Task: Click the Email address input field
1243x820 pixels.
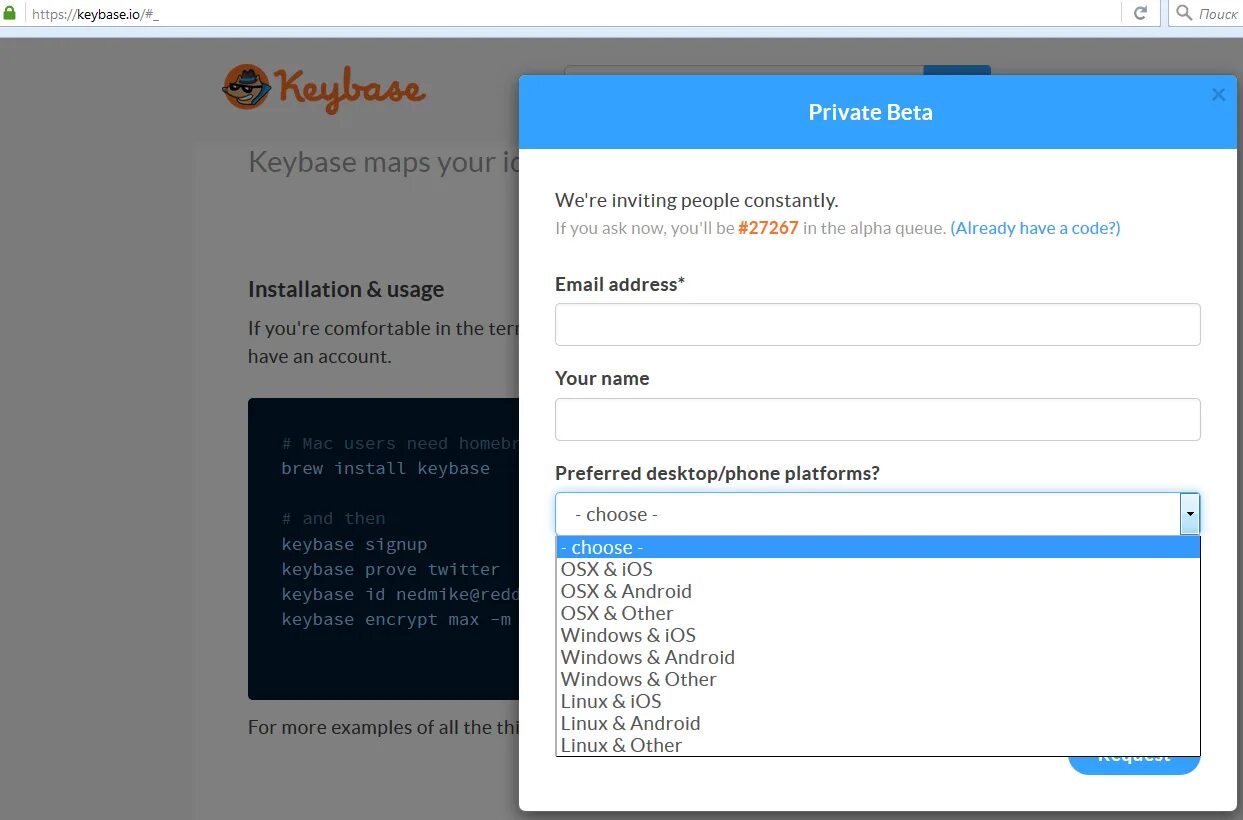Action: 877,325
